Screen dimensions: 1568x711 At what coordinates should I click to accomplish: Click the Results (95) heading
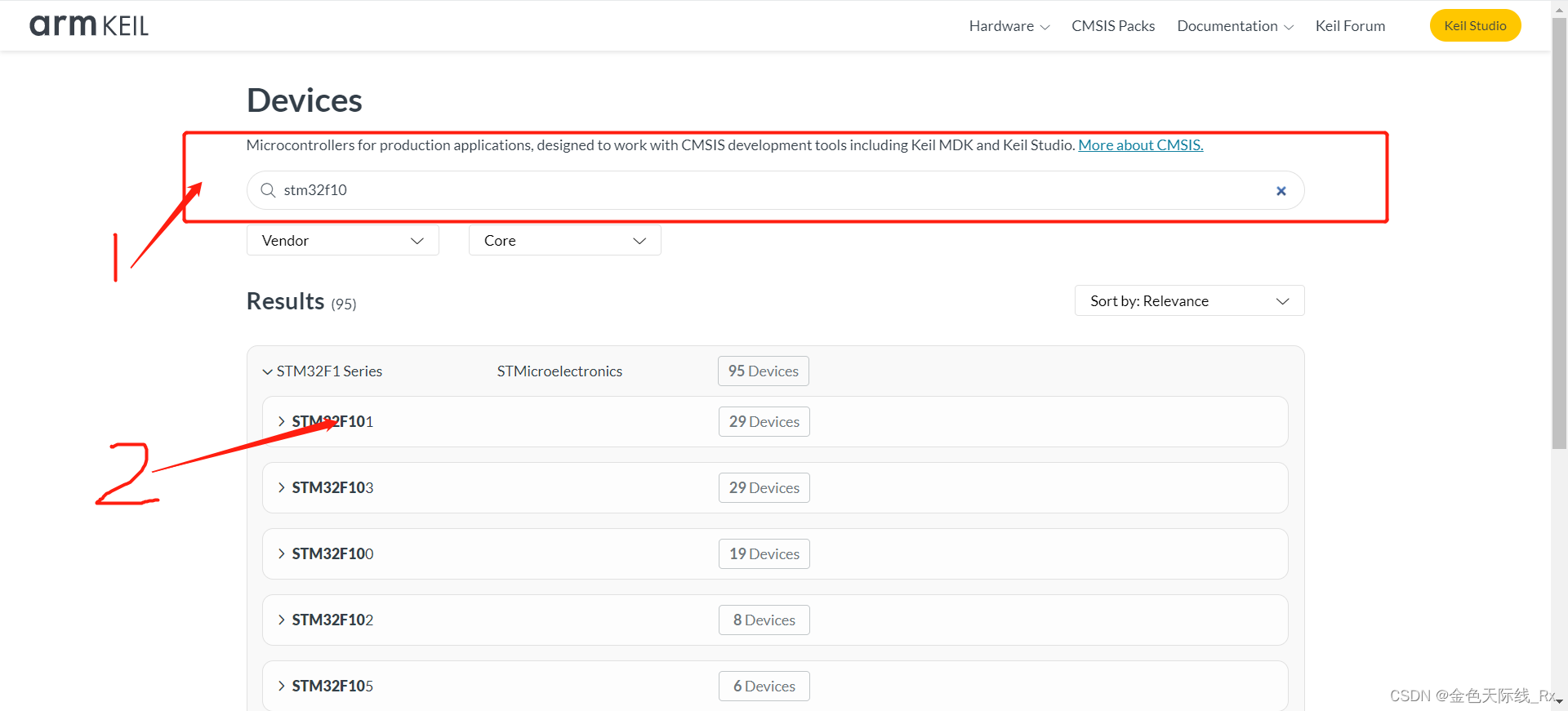(301, 301)
